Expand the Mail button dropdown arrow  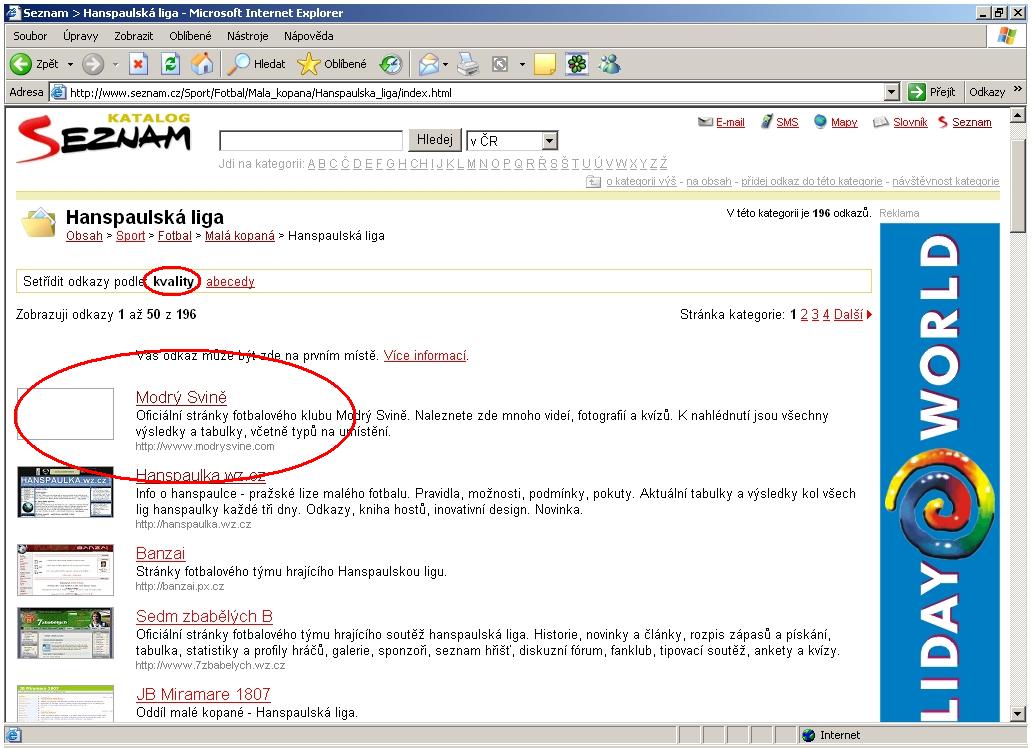[x=446, y=65]
